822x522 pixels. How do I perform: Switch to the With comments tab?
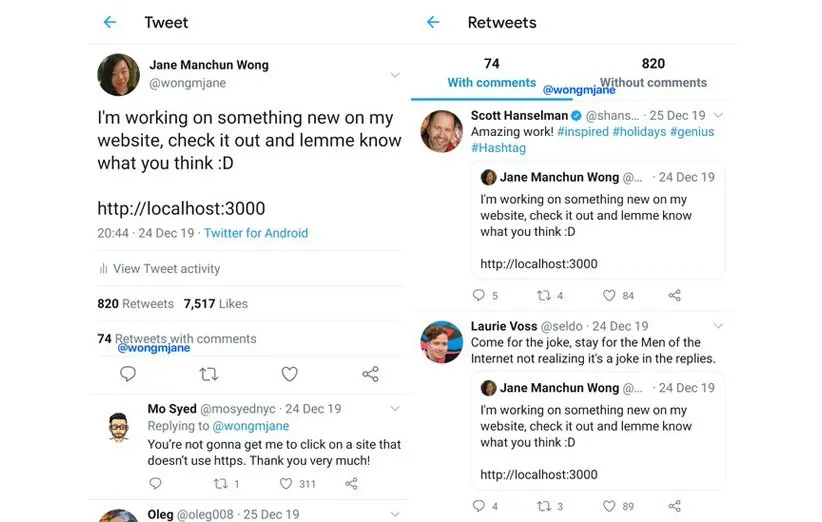[491, 74]
